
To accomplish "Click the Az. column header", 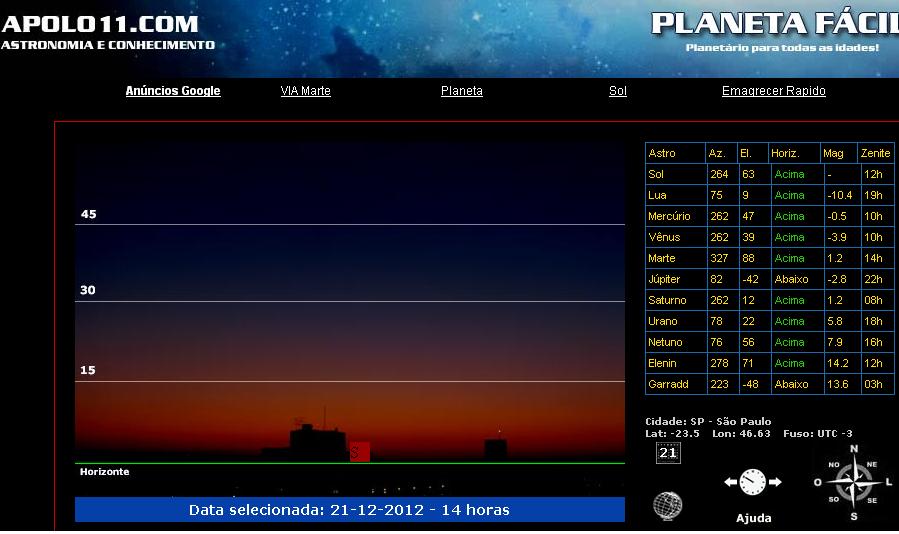I will coord(717,153).
